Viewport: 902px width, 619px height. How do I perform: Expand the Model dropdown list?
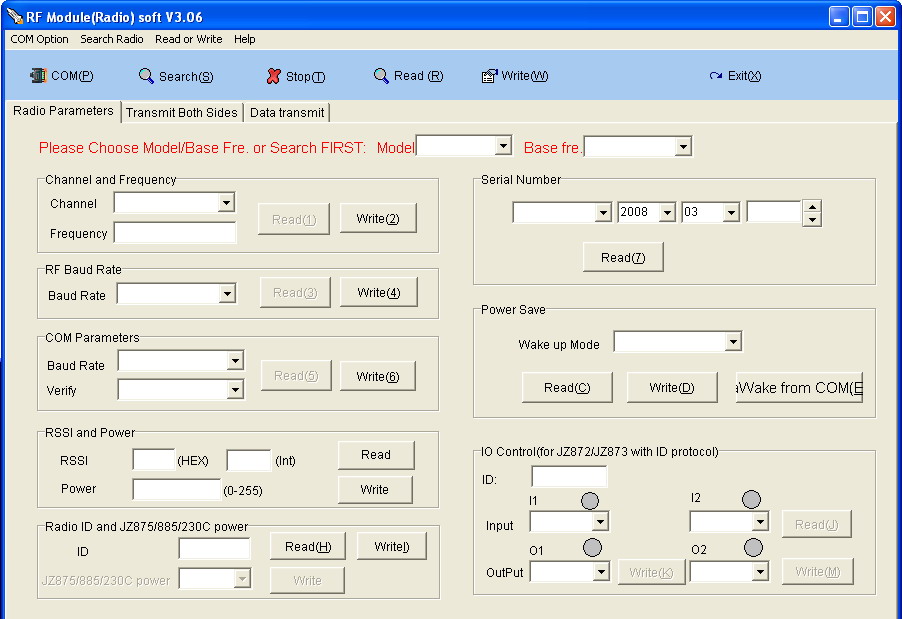(503, 146)
